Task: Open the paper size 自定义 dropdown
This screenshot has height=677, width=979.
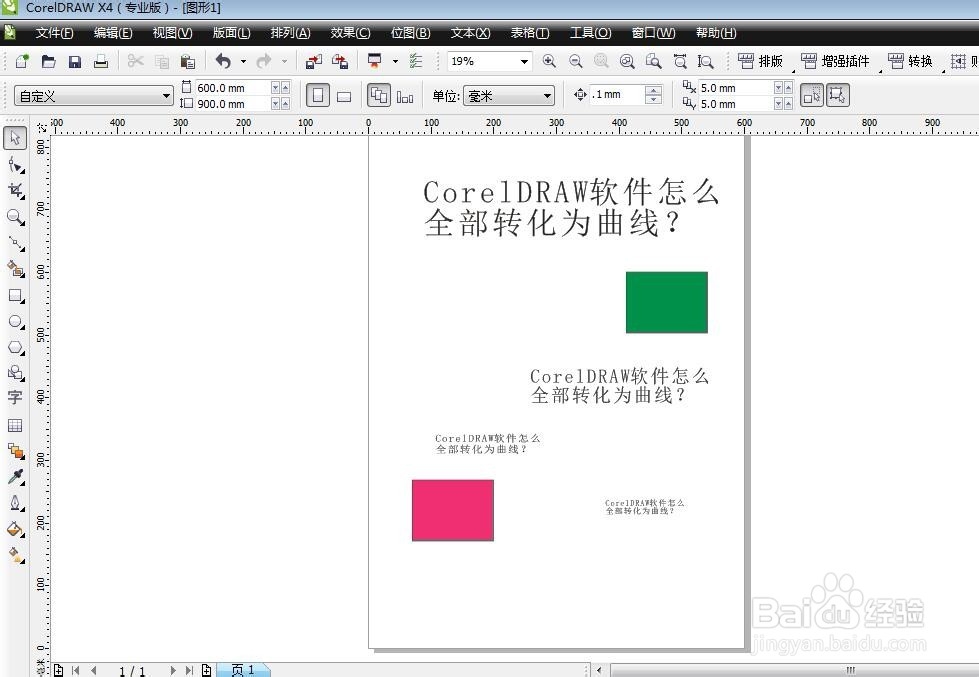Action: [x=94, y=96]
